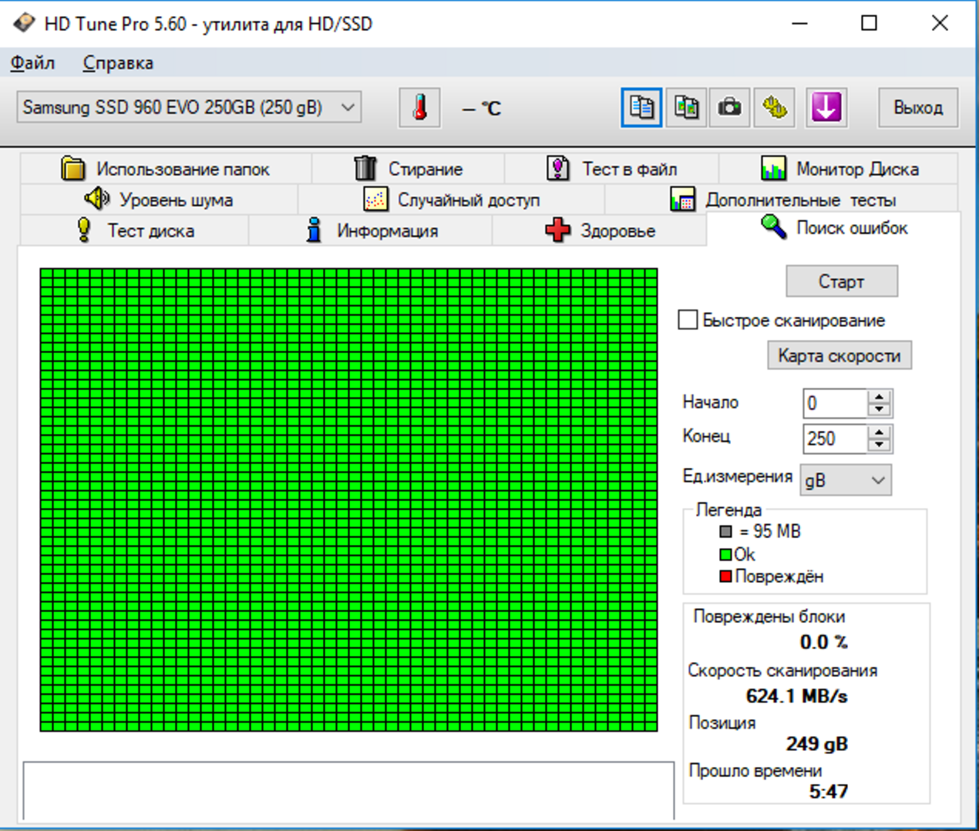Enable the Быстрое сканирование checkbox
The height and width of the screenshot is (831, 979).
[x=687, y=320]
